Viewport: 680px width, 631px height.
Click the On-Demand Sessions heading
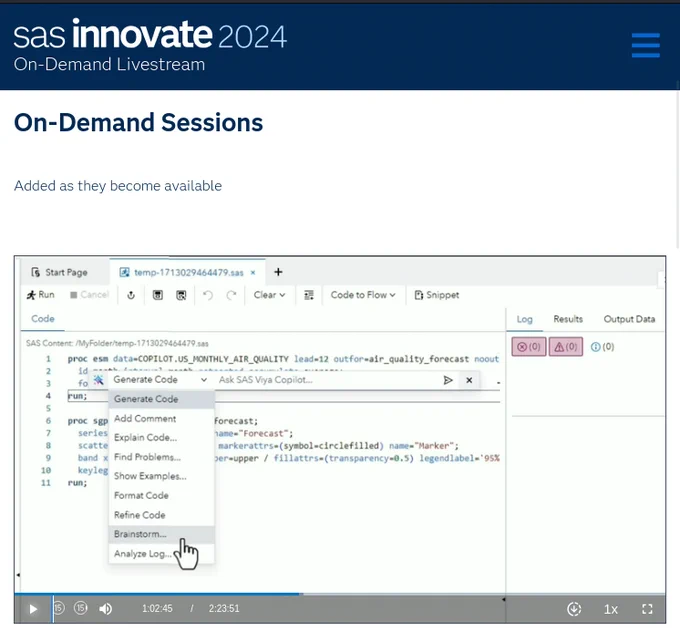pos(138,122)
